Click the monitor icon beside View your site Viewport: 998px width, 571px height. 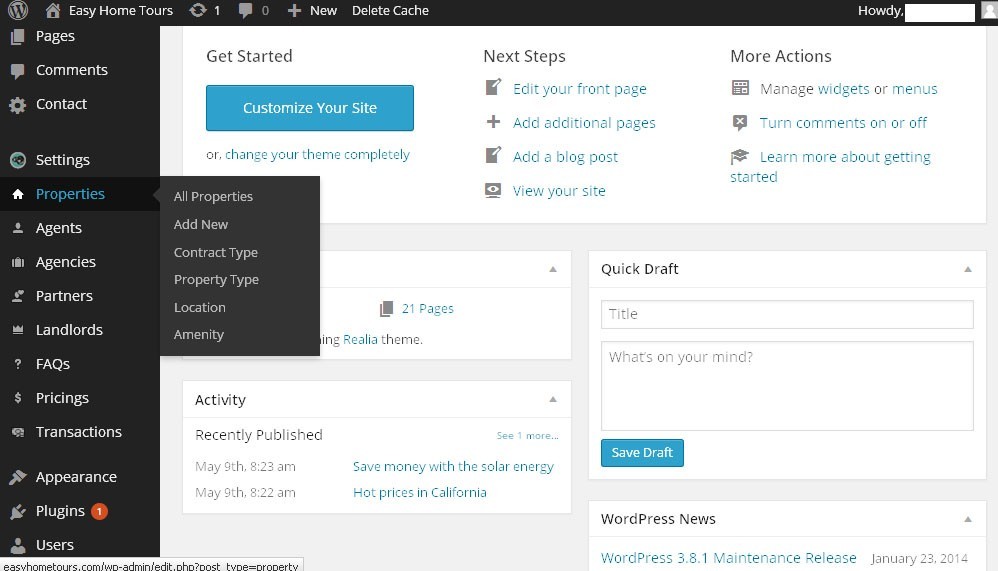click(493, 190)
